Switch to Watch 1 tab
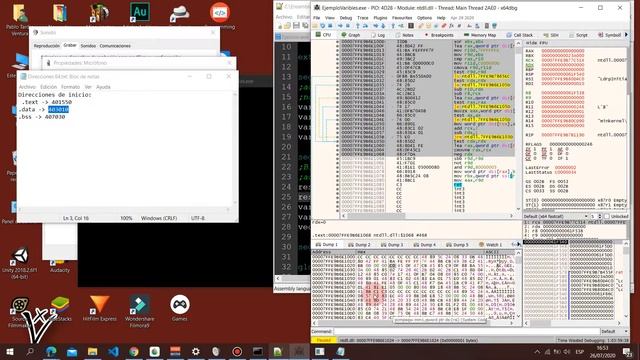The image size is (640, 360). pos(490,244)
